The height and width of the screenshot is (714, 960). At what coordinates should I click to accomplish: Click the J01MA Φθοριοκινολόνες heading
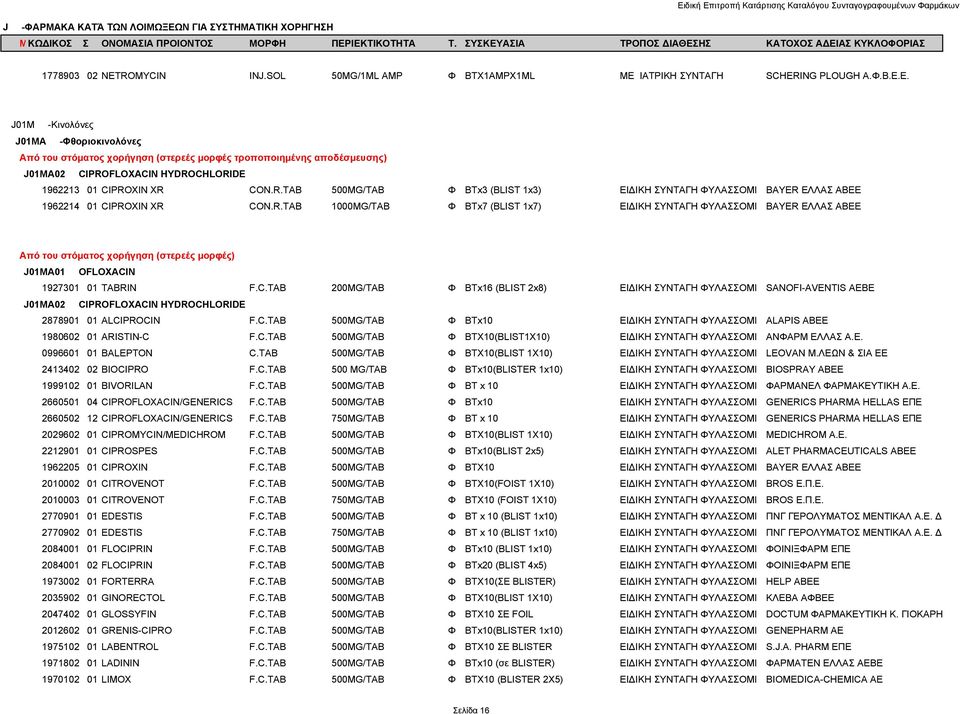pos(78,141)
